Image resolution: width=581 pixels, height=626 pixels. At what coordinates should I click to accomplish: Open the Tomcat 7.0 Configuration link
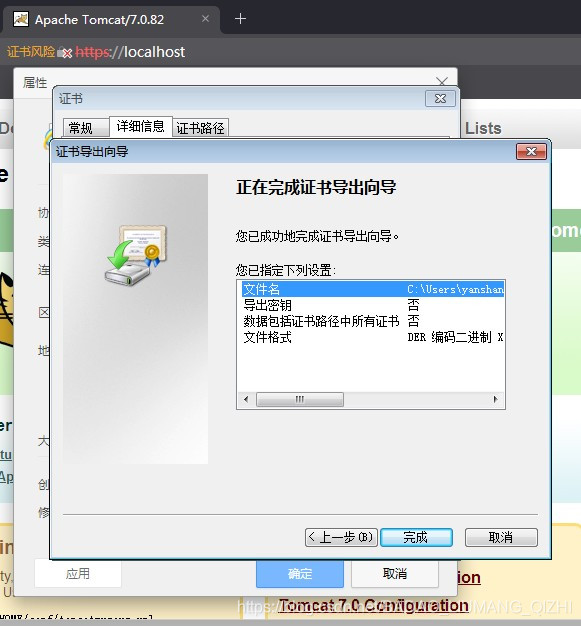(x=373, y=606)
